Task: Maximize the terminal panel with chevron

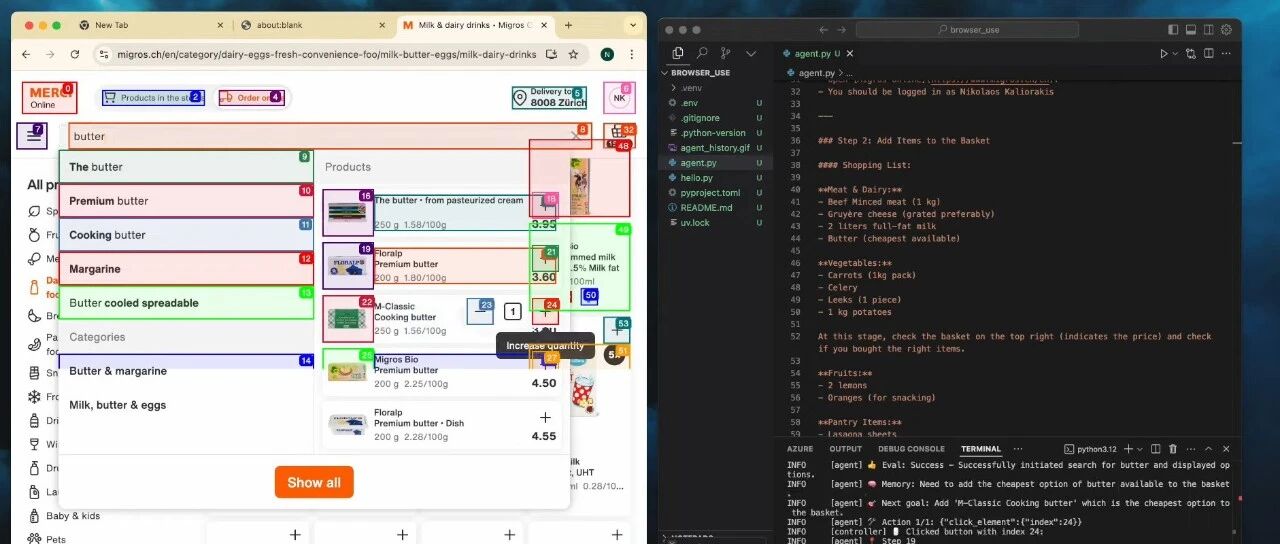Action: pos(1208,449)
